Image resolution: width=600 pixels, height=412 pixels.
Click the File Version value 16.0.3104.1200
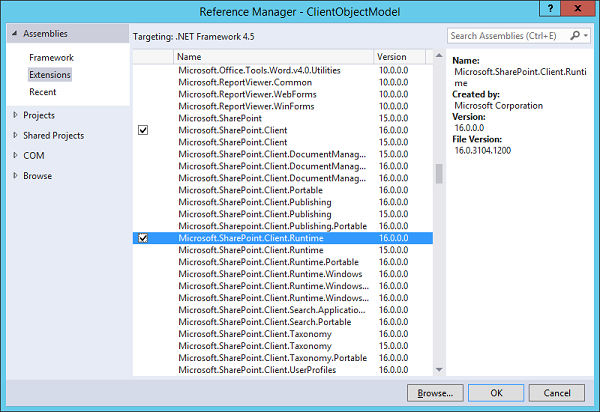point(483,150)
